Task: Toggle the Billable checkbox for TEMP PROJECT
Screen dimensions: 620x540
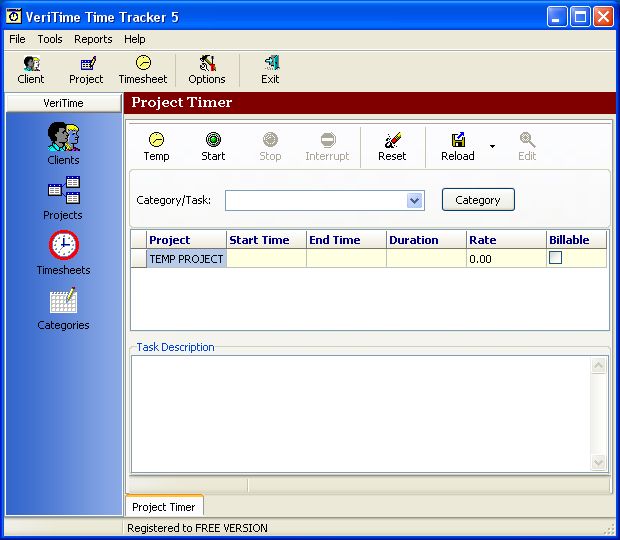Action: coord(556,258)
